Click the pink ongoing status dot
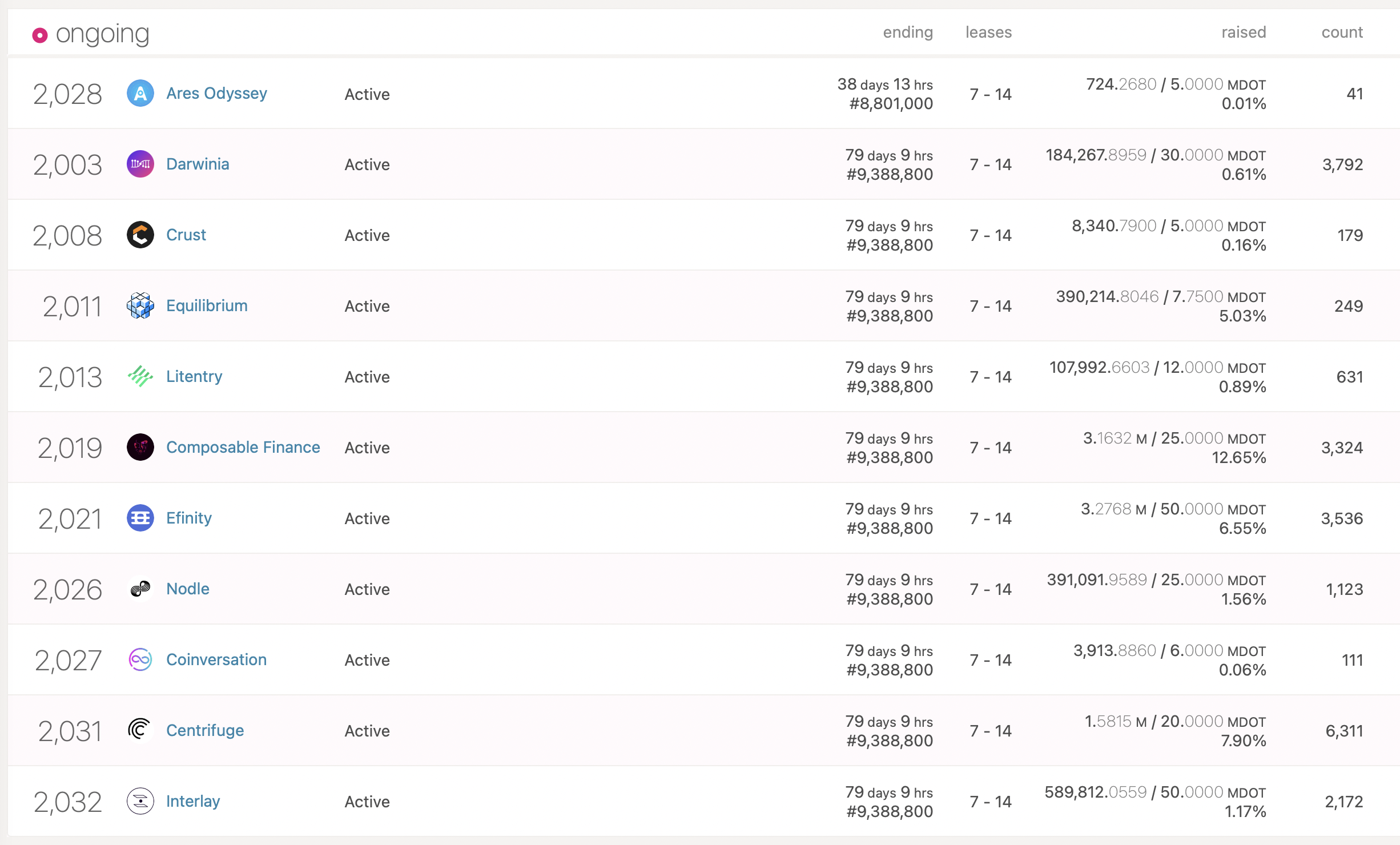Viewport: 1400px width, 845px height. [40, 35]
